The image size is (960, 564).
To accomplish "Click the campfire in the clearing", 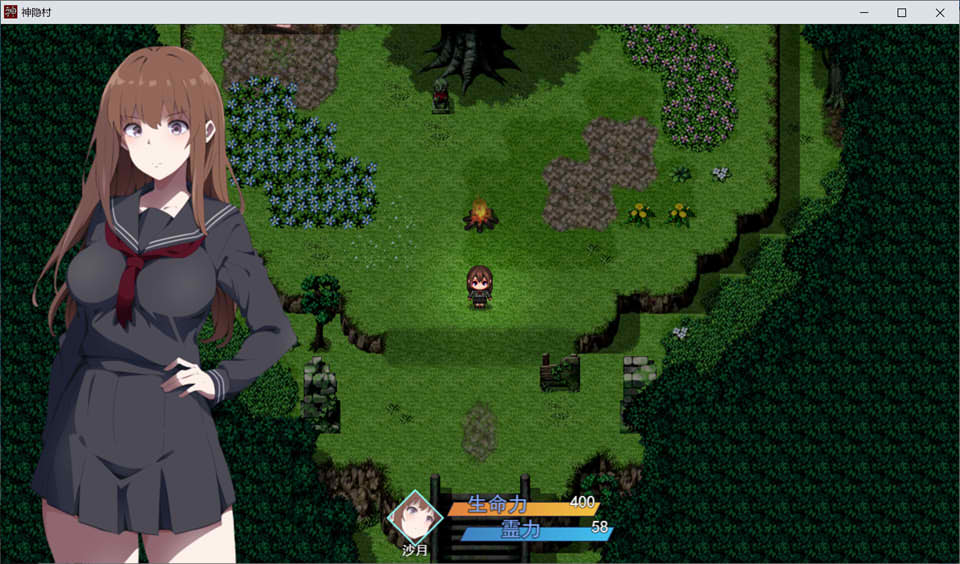I will click(x=481, y=215).
